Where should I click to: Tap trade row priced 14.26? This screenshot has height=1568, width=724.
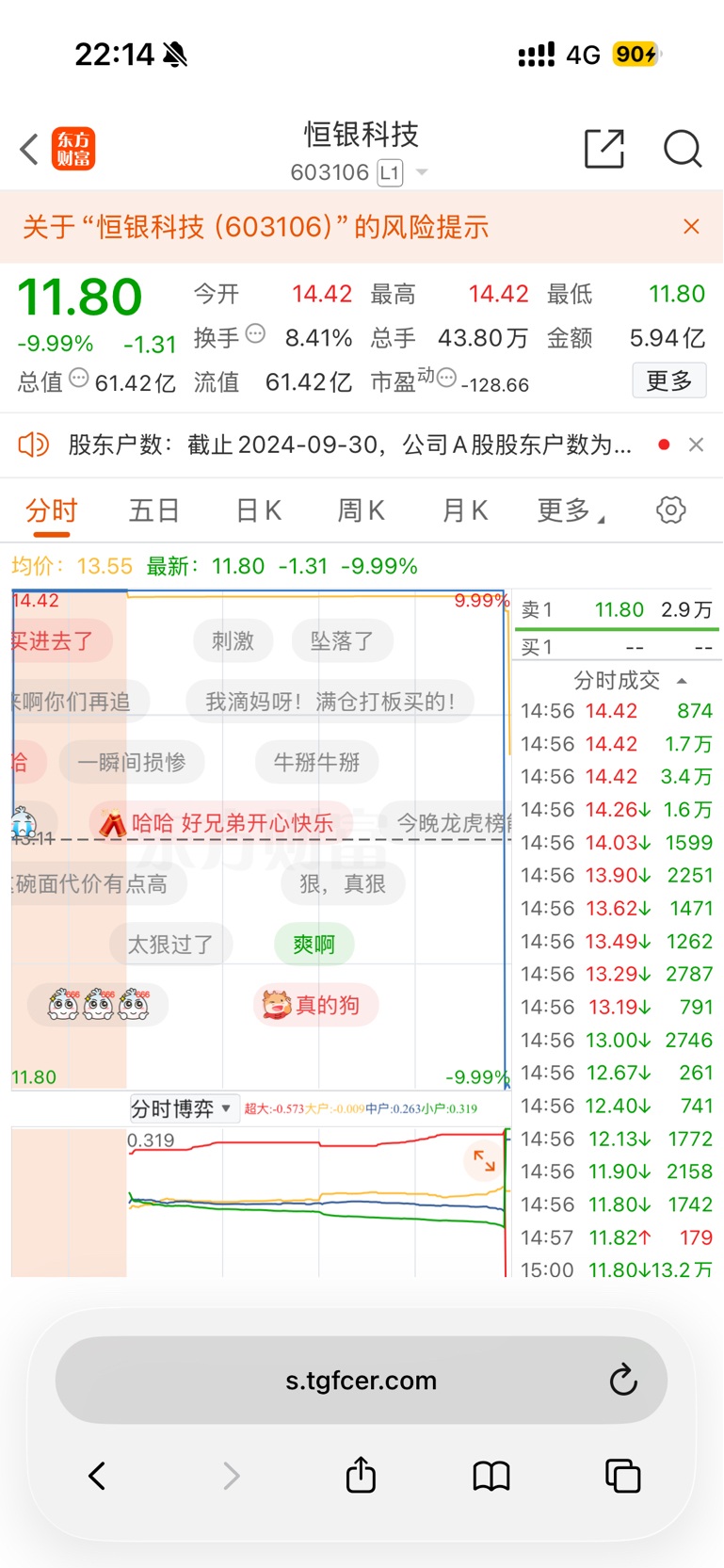pos(617,810)
